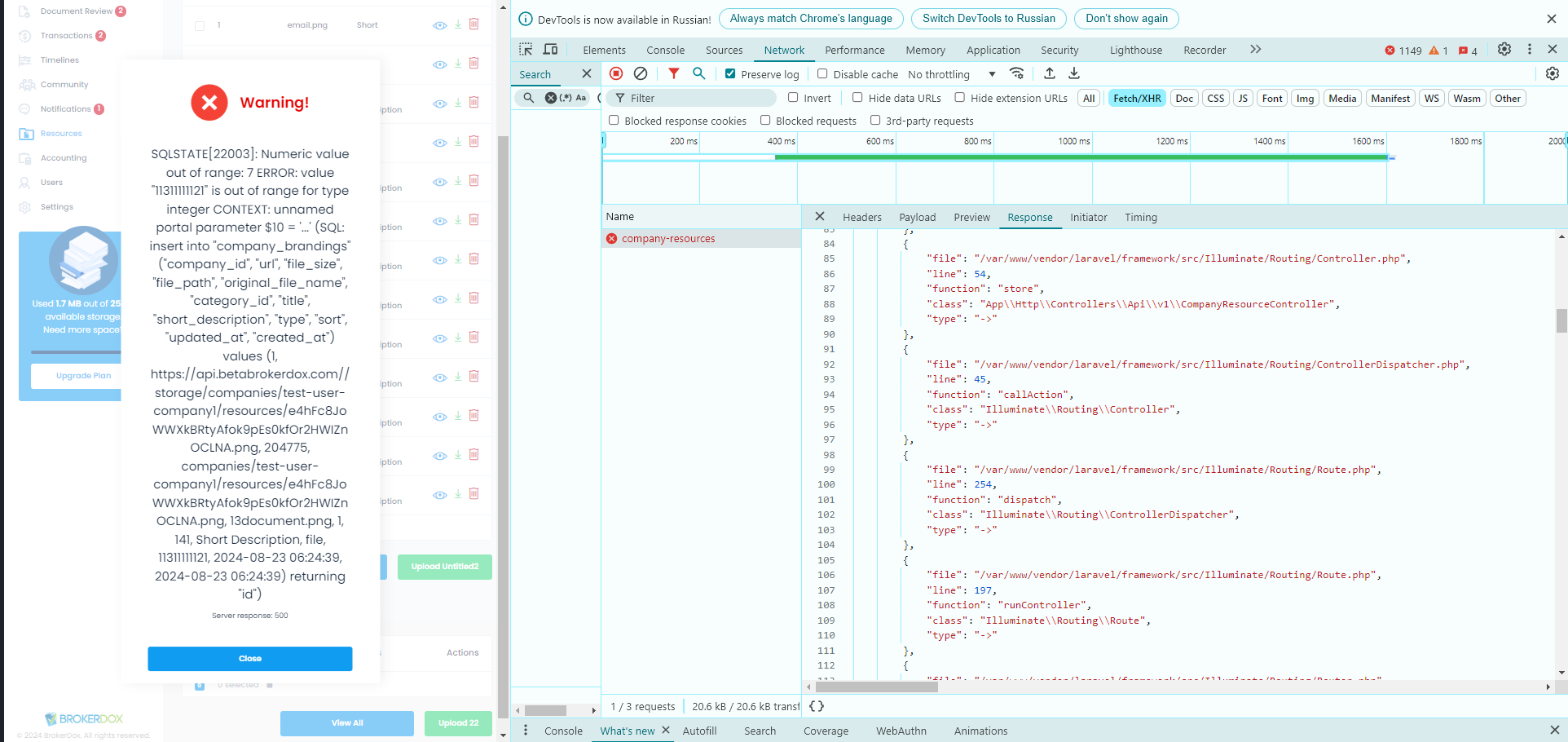This screenshot has height=742, width=1568.
Task: Check Hide data URLs checkbox
Action: point(857,97)
